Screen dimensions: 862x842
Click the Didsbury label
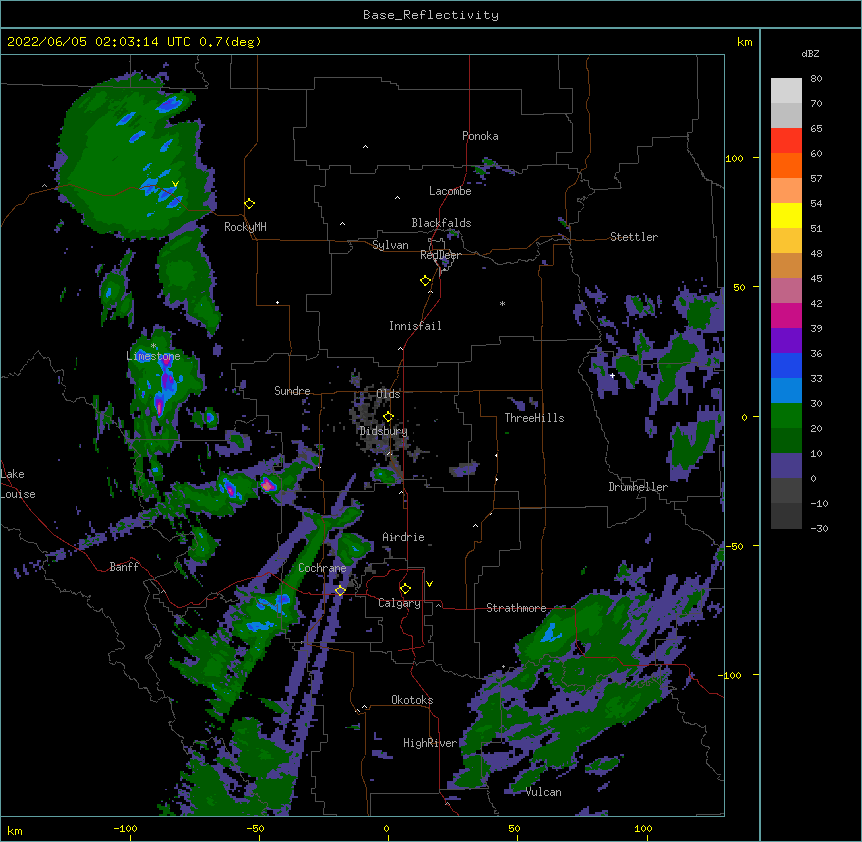tap(383, 431)
